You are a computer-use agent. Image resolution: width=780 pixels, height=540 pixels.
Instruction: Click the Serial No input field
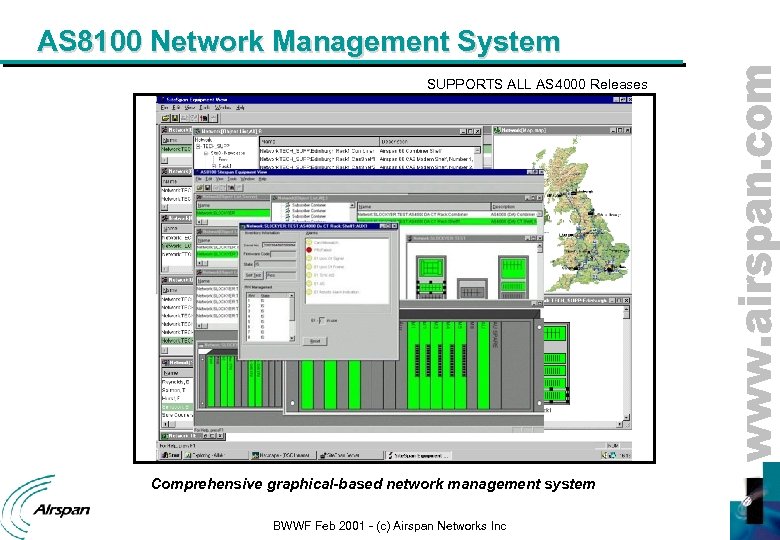tap(279, 245)
